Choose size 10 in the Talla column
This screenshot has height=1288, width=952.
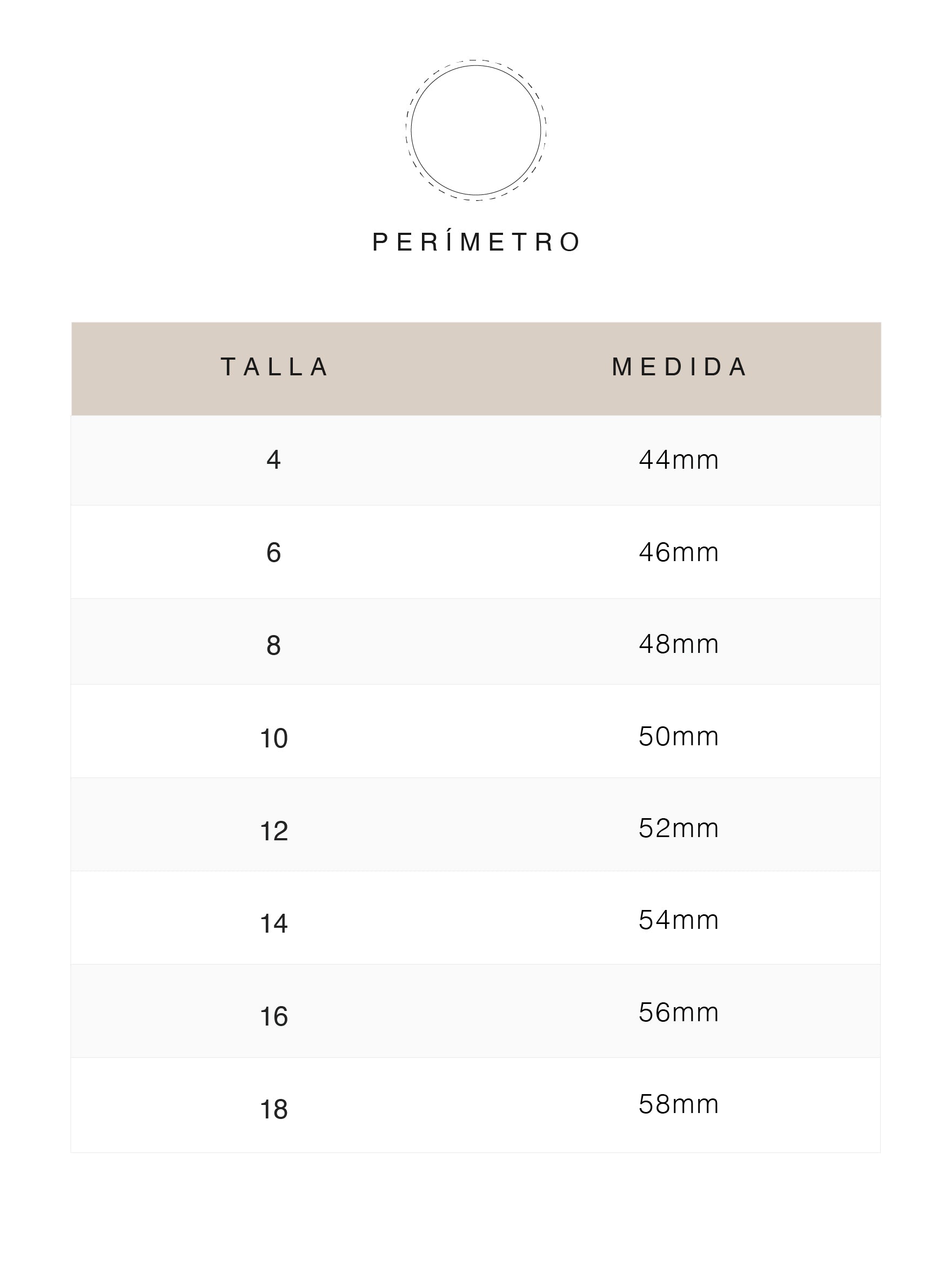pyautogui.click(x=274, y=738)
